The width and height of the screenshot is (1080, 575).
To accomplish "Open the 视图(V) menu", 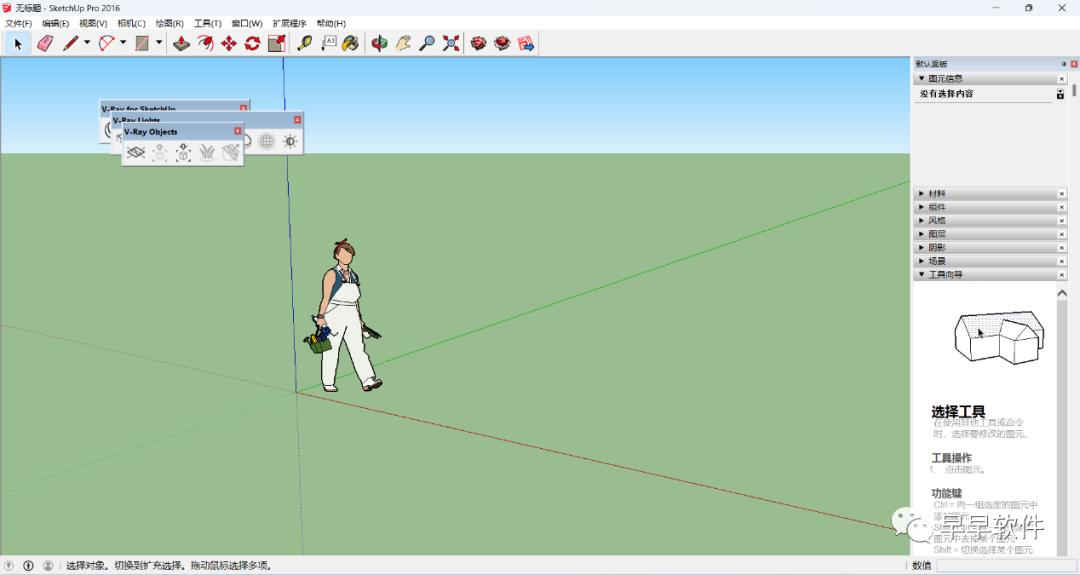I will click(93, 23).
